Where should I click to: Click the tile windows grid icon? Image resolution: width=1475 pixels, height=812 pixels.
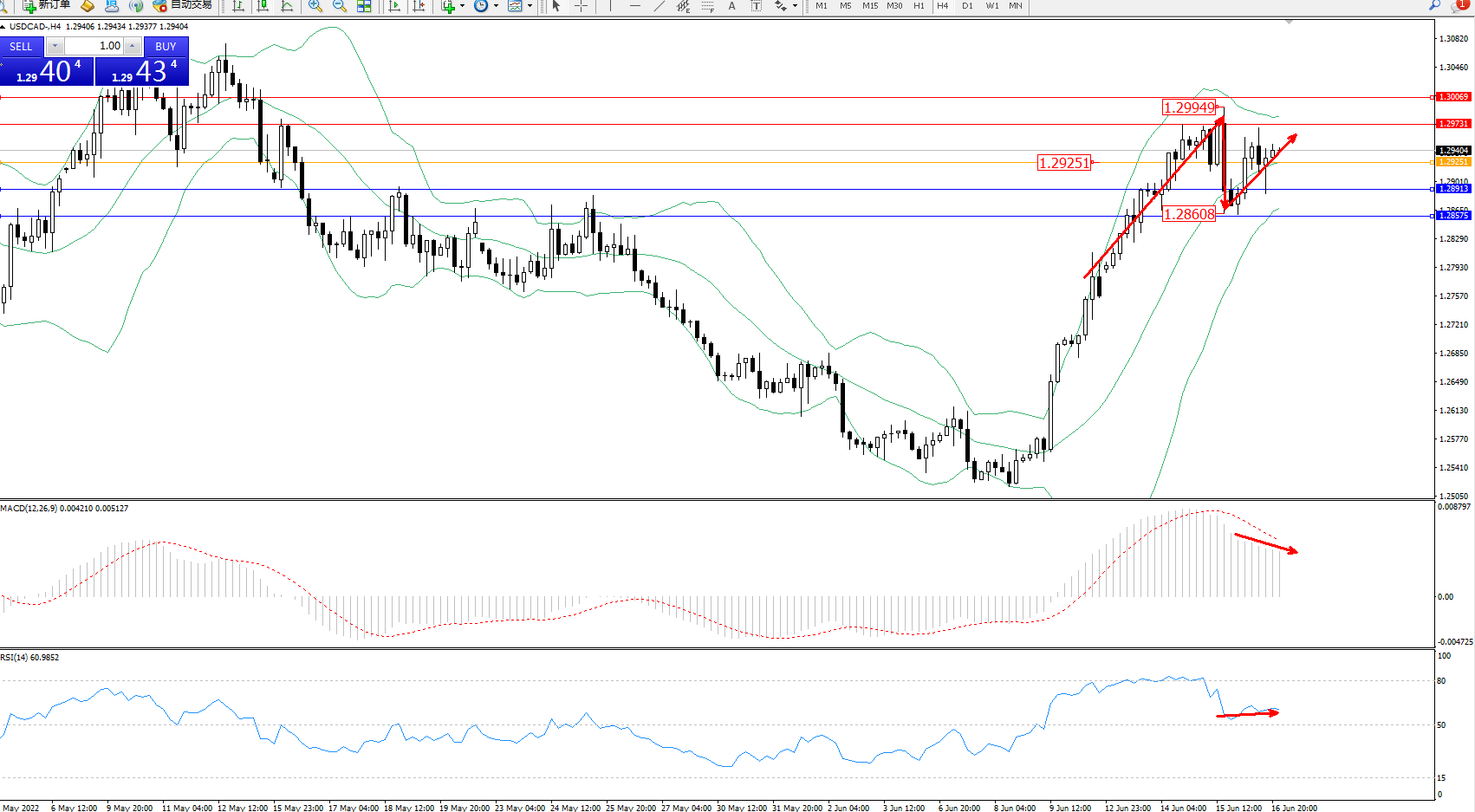[x=364, y=6]
